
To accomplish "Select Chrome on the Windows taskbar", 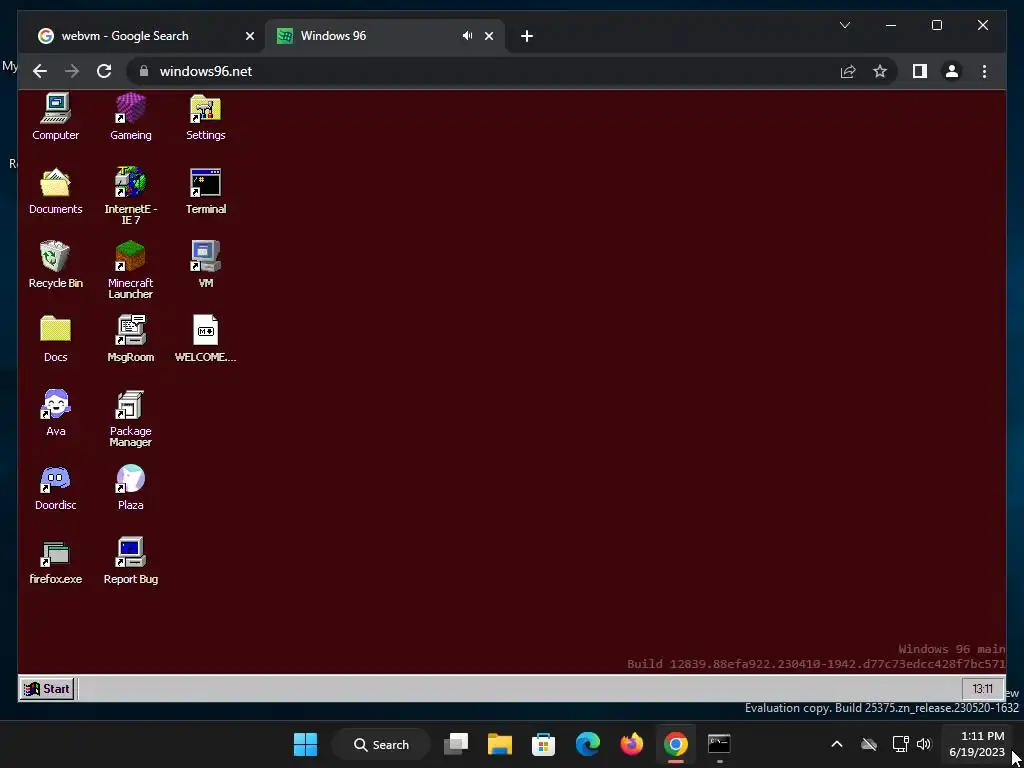I will [x=675, y=744].
